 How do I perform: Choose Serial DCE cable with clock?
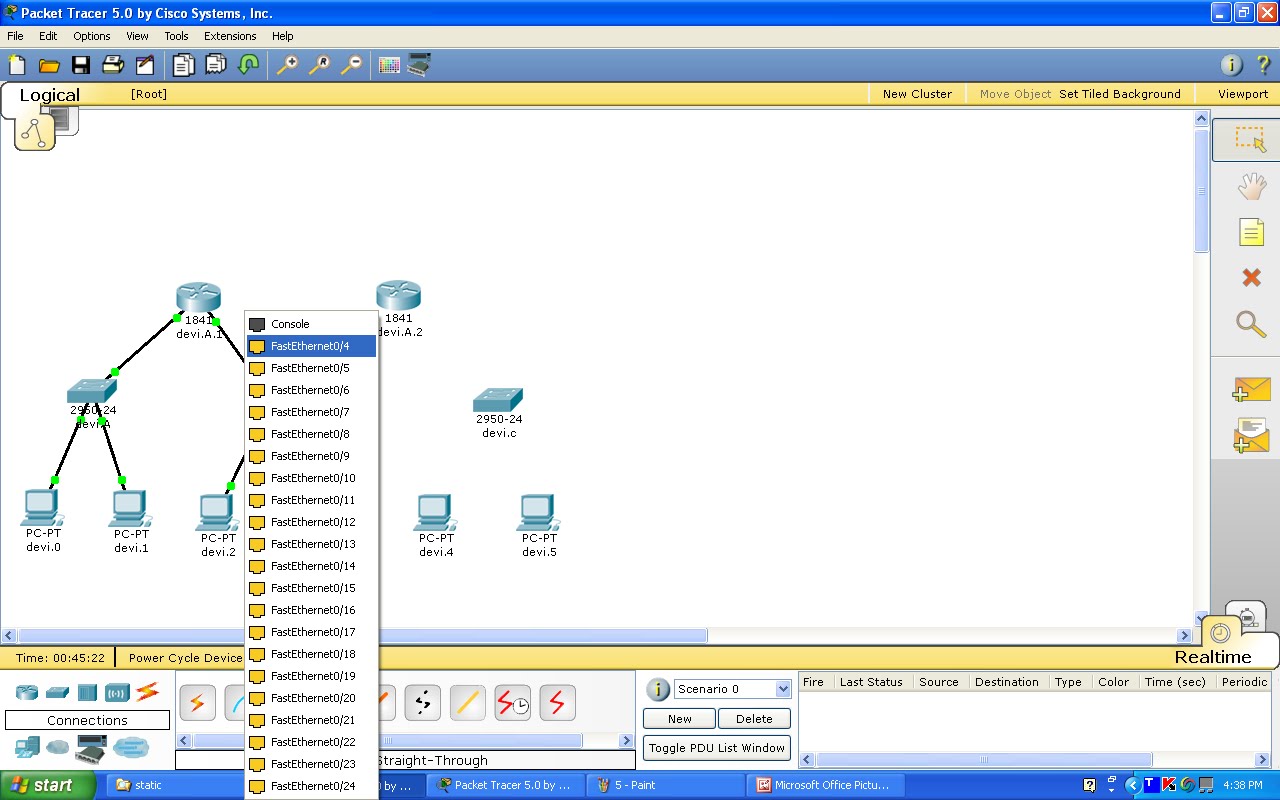[x=512, y=703]
